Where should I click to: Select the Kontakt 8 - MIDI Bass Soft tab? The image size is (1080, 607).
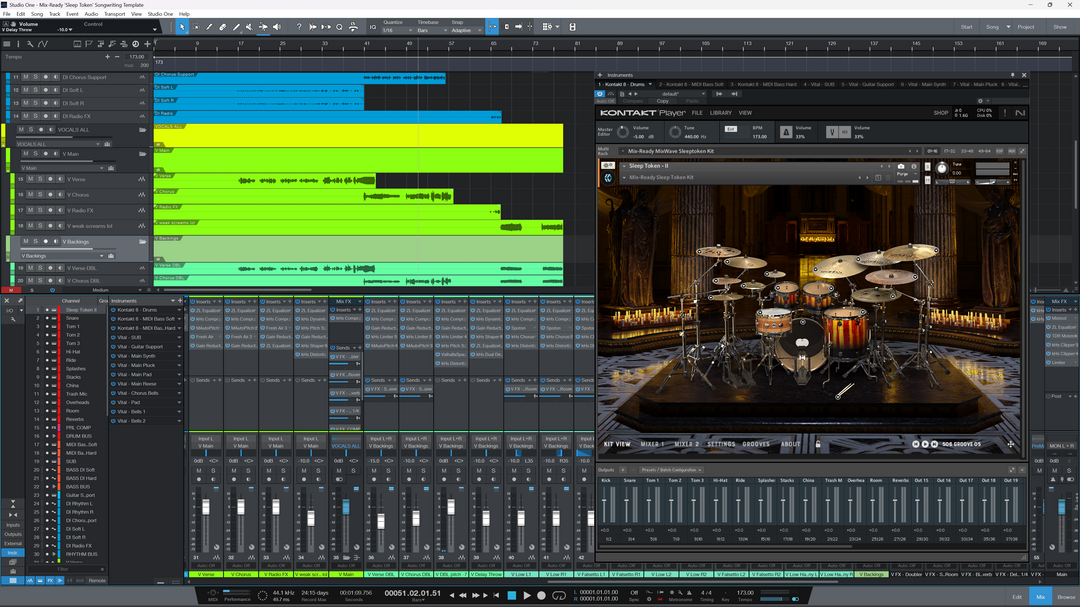(691, 85)
